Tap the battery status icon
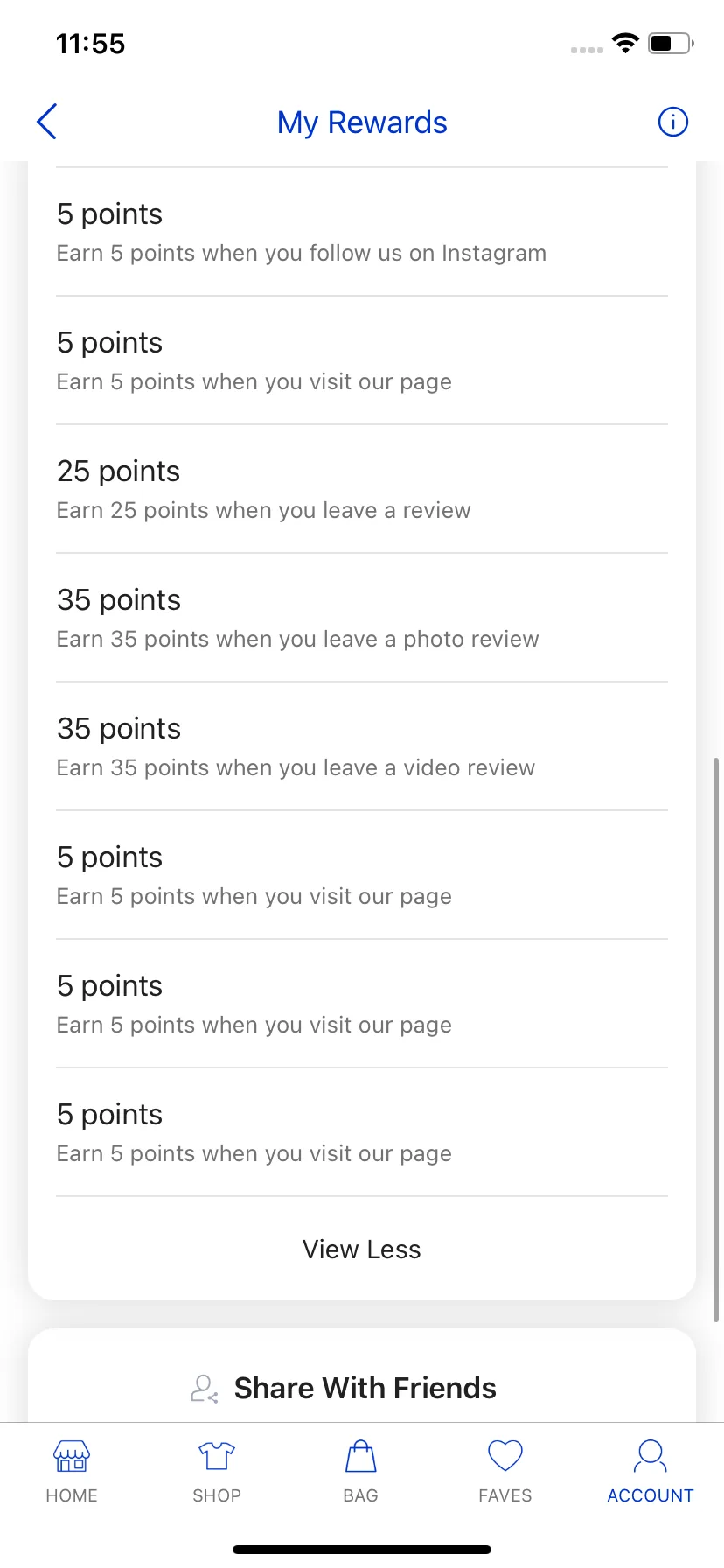This screenshot has height=1568, width=724. tap(672, 43)
